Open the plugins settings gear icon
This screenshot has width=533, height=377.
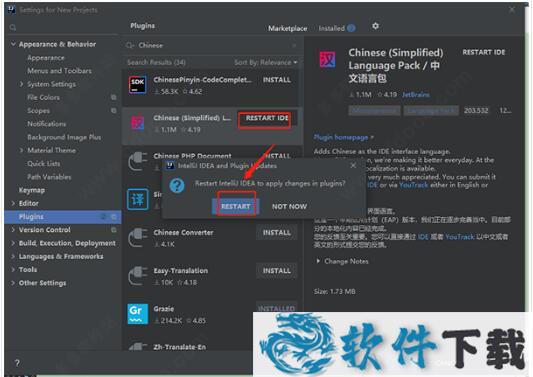coord(375,26)
